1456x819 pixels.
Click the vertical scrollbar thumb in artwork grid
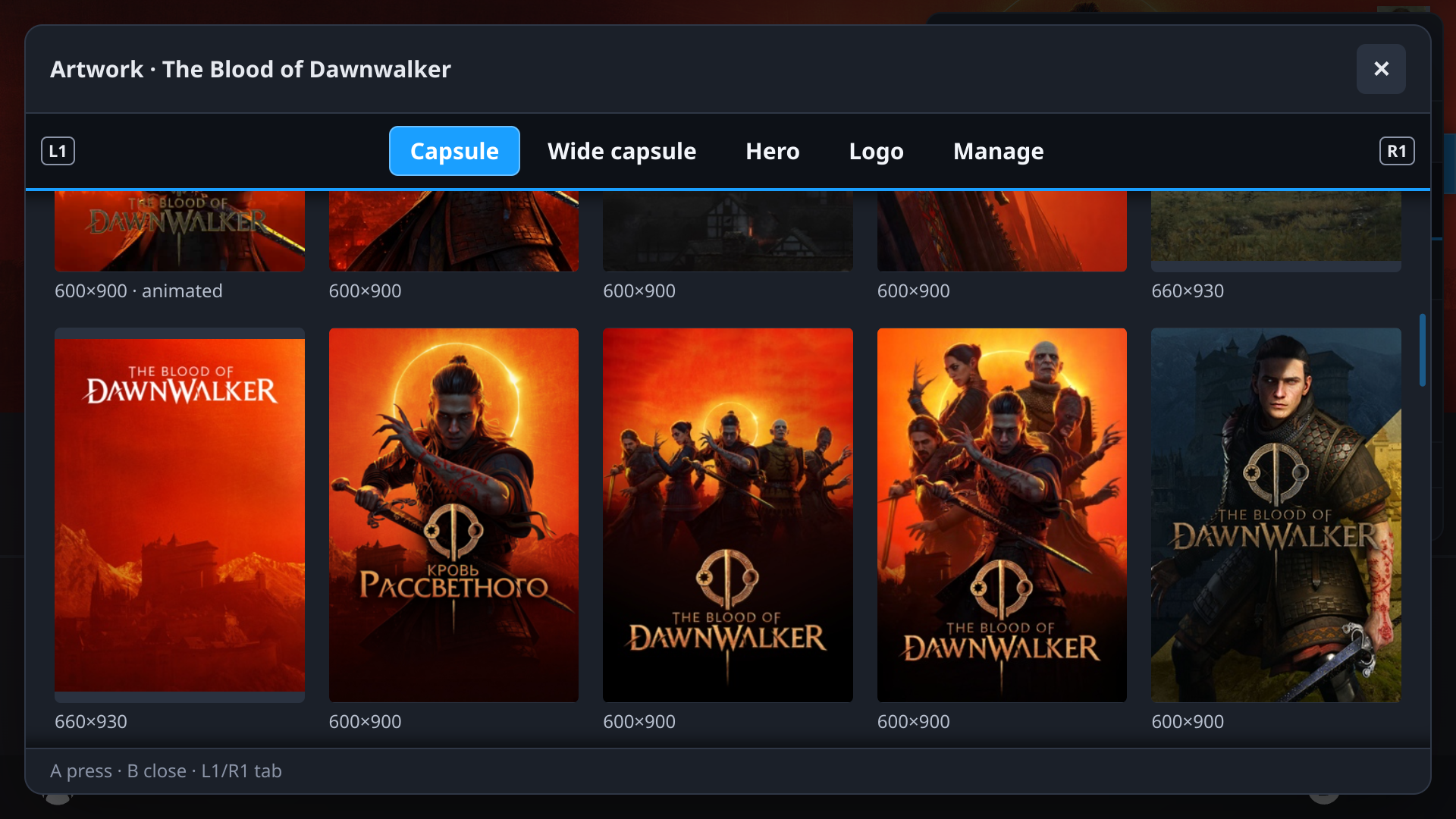[x=1423, y=350]
